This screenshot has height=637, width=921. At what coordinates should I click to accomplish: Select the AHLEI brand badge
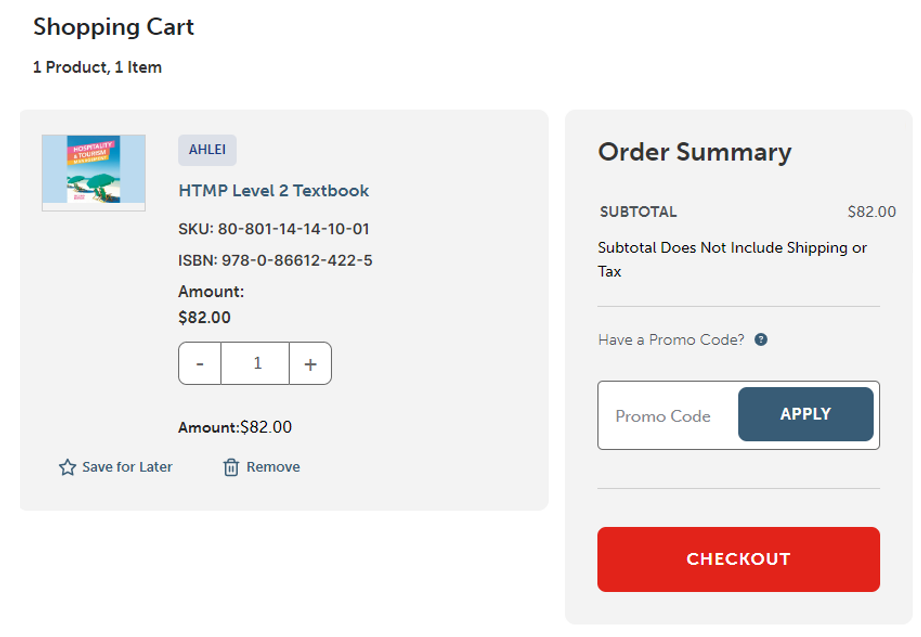coord(207,150)
